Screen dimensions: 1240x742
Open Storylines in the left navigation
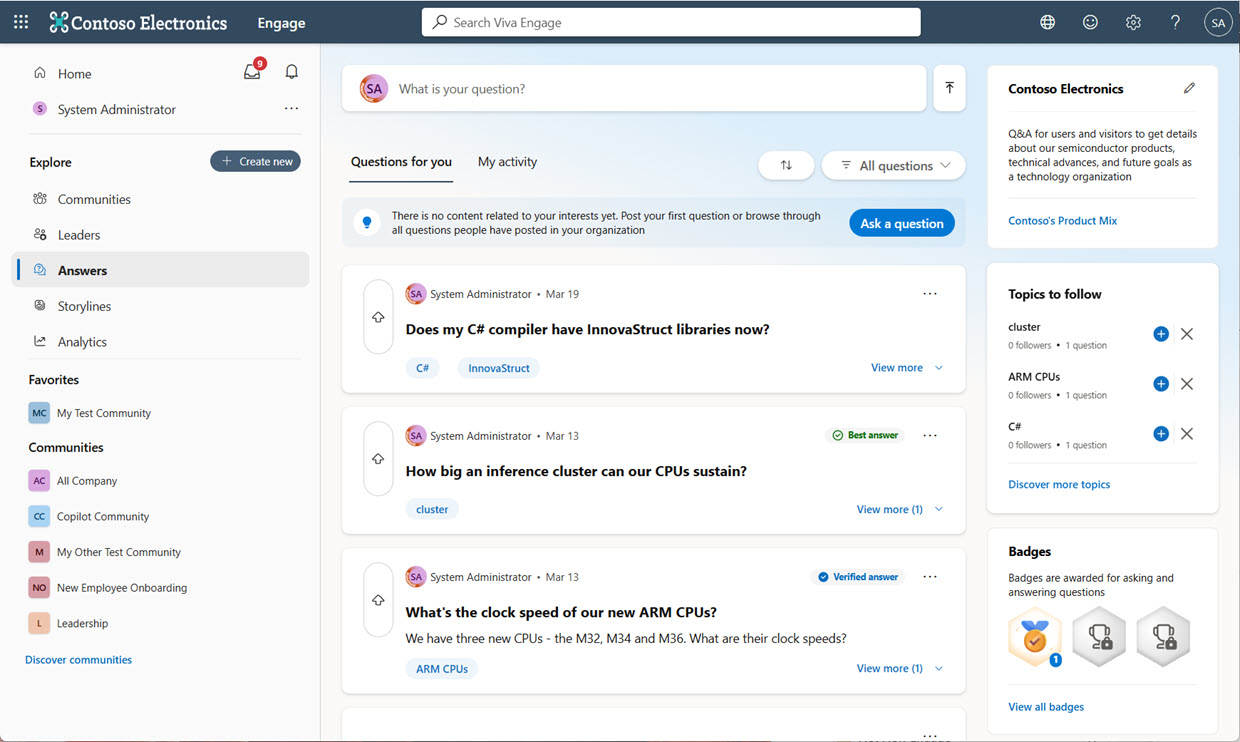(84, 306)
